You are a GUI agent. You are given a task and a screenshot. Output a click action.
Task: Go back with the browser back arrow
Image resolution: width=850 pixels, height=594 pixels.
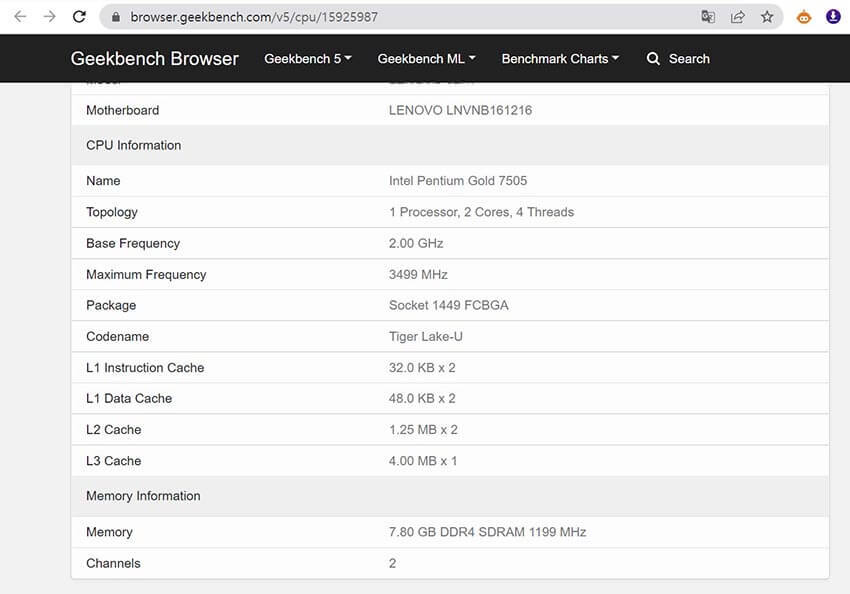[20, 17]
